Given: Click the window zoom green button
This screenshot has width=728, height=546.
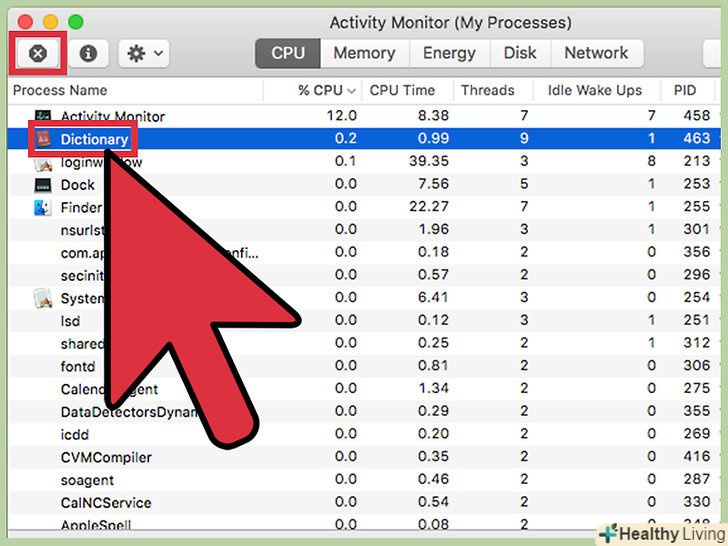Looking at the screenshot, I should click(75, 21).
